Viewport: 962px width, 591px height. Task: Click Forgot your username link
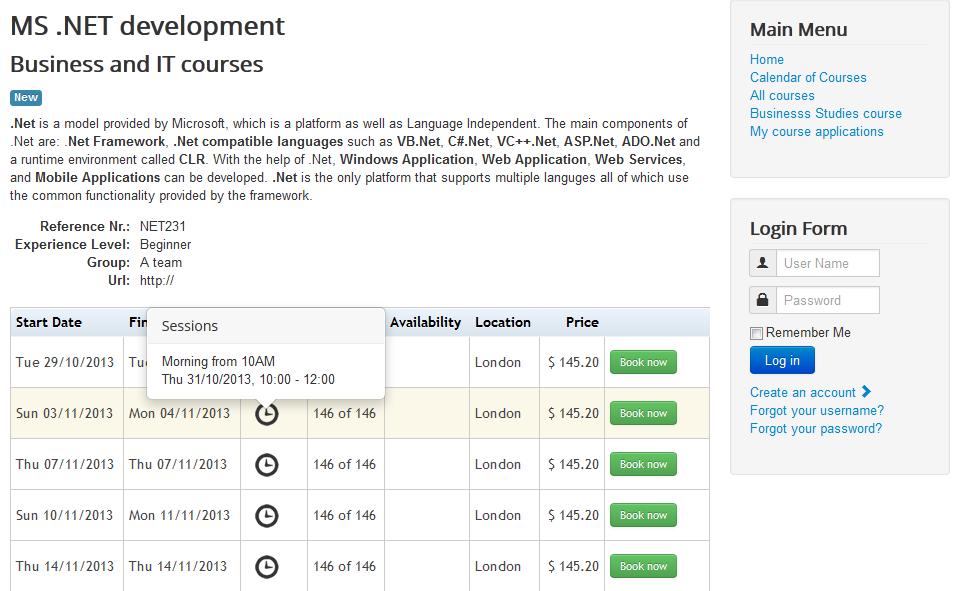(817, 410)
